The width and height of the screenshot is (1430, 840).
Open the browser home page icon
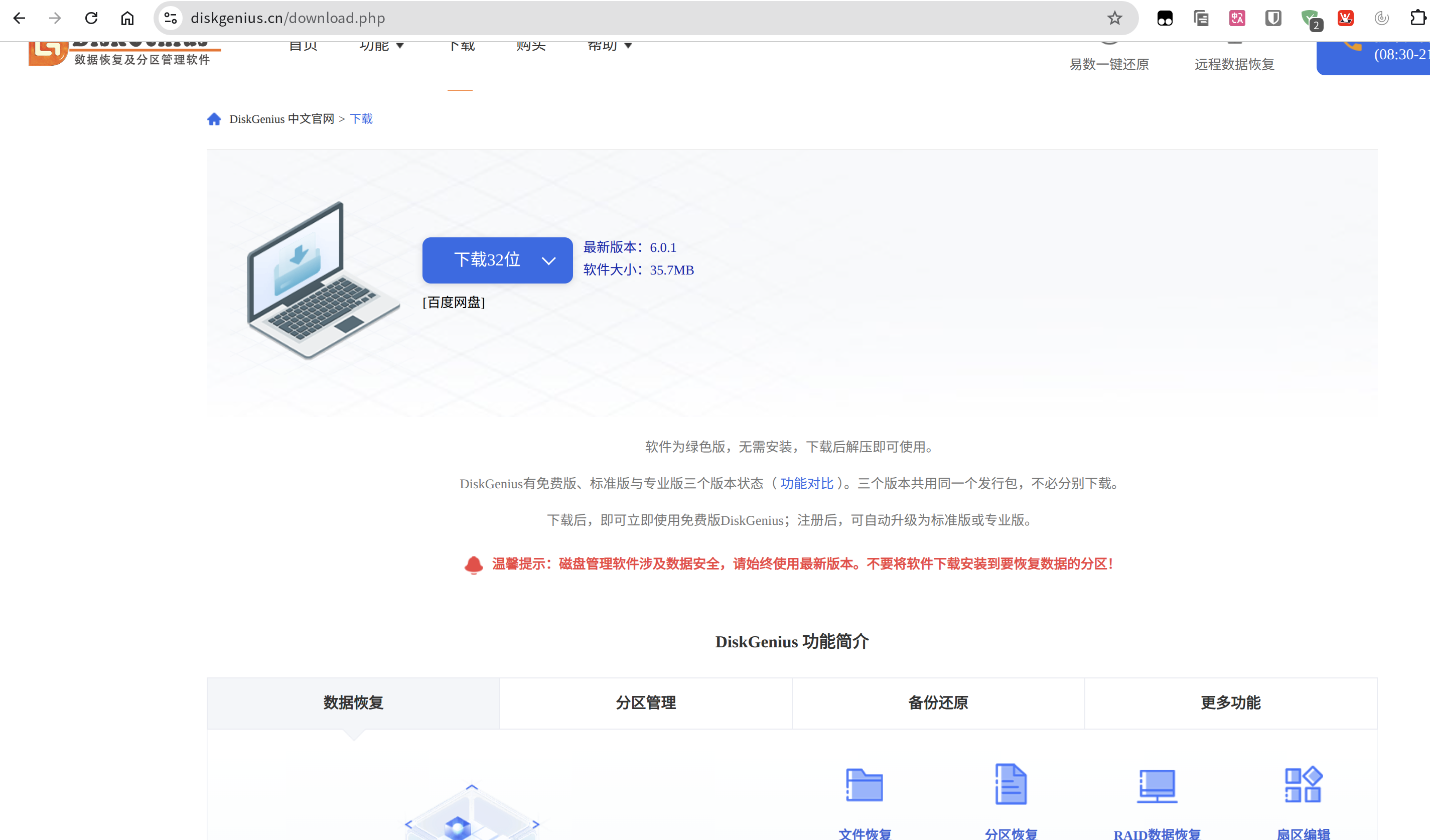pyautogui.click(x=127, y=18)
